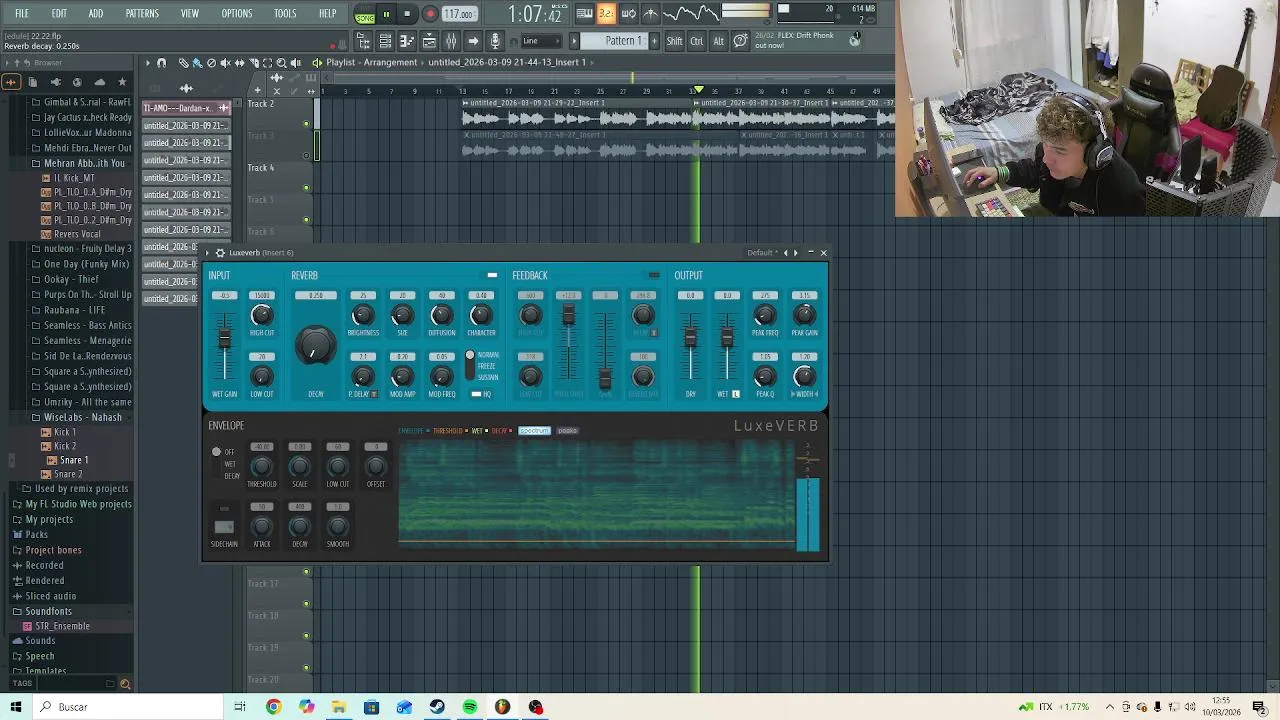The width and height of the screenshot is (1280, 720).
Task: Toggle PAT/SONG mode switch
Action: pyautogui.click(x=364, y=14)
